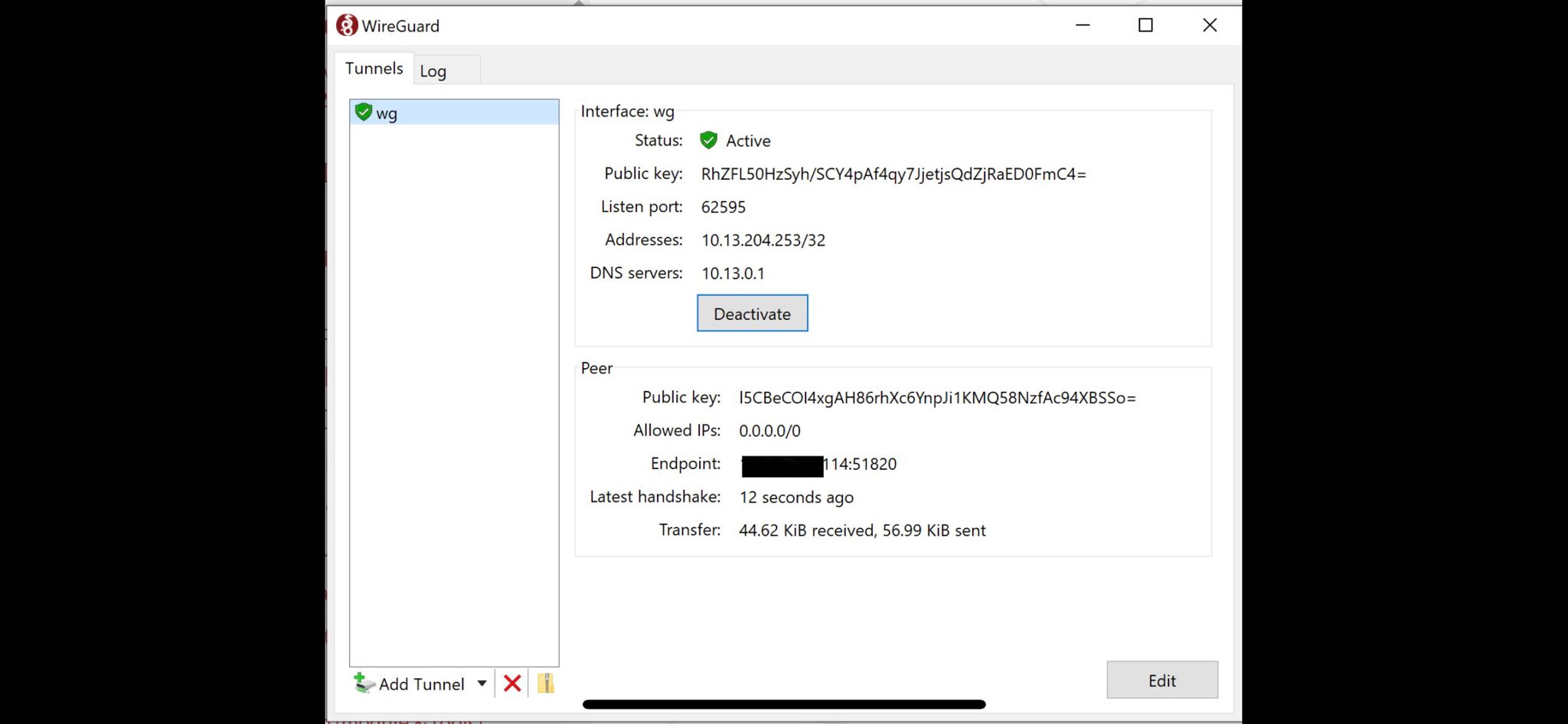Click the interface public key value
This screenshot has width=1568, height=724.
pyautogui.click(x=893, y=174)
